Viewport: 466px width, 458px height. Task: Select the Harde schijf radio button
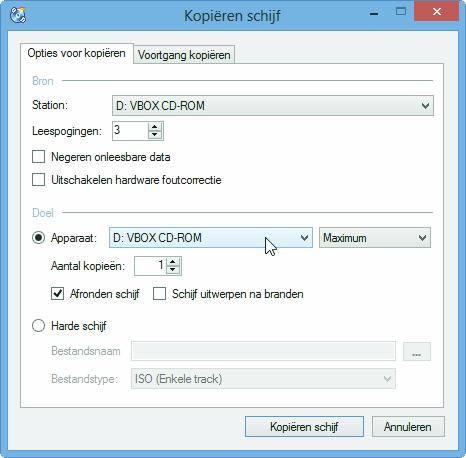pos(39,325)
